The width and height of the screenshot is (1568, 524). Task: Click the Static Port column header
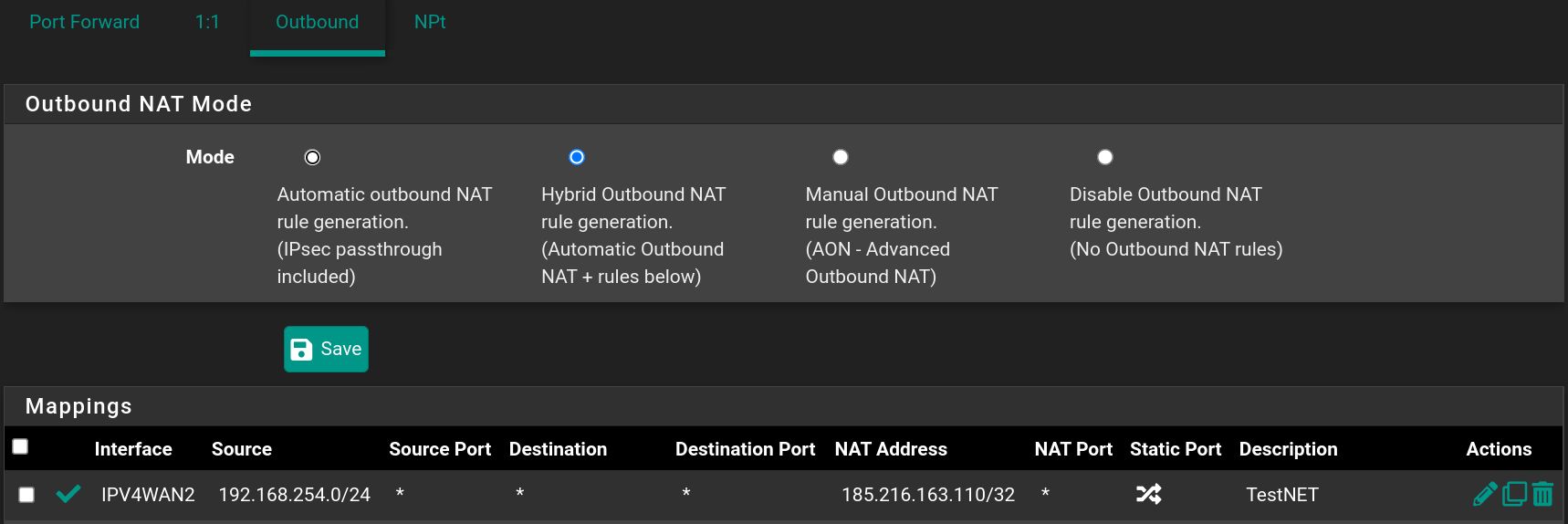pyautogui.click(x=1175, y=449)
